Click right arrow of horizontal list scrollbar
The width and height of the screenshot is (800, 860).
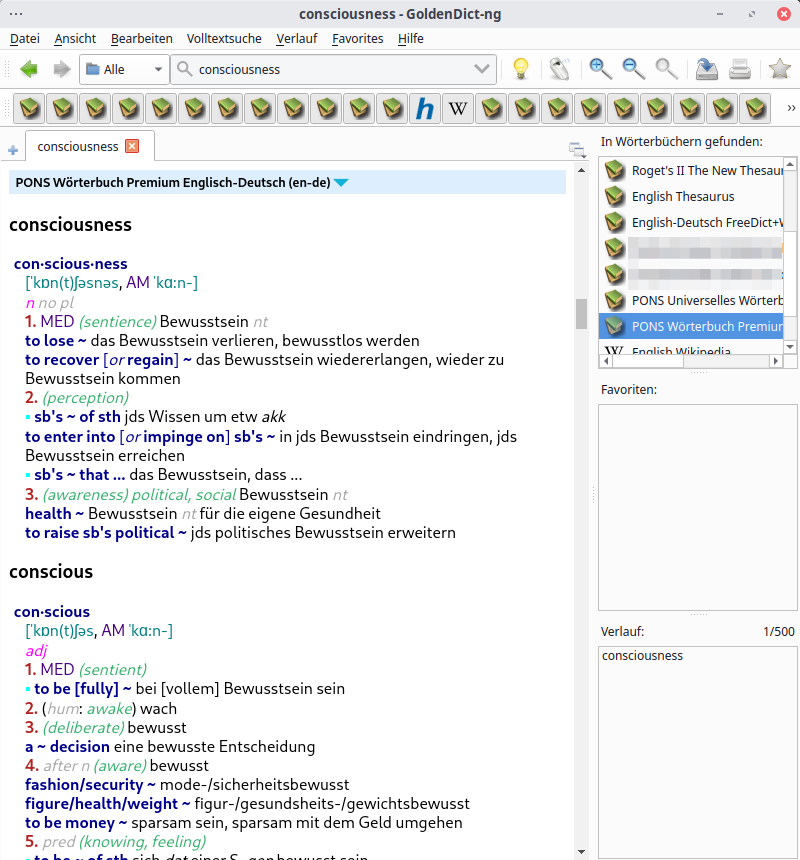[x=775, y=361]
